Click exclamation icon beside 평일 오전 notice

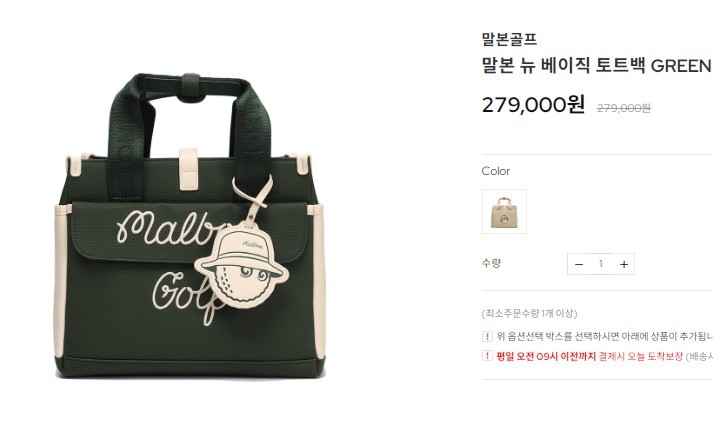[x=487, y=356]
